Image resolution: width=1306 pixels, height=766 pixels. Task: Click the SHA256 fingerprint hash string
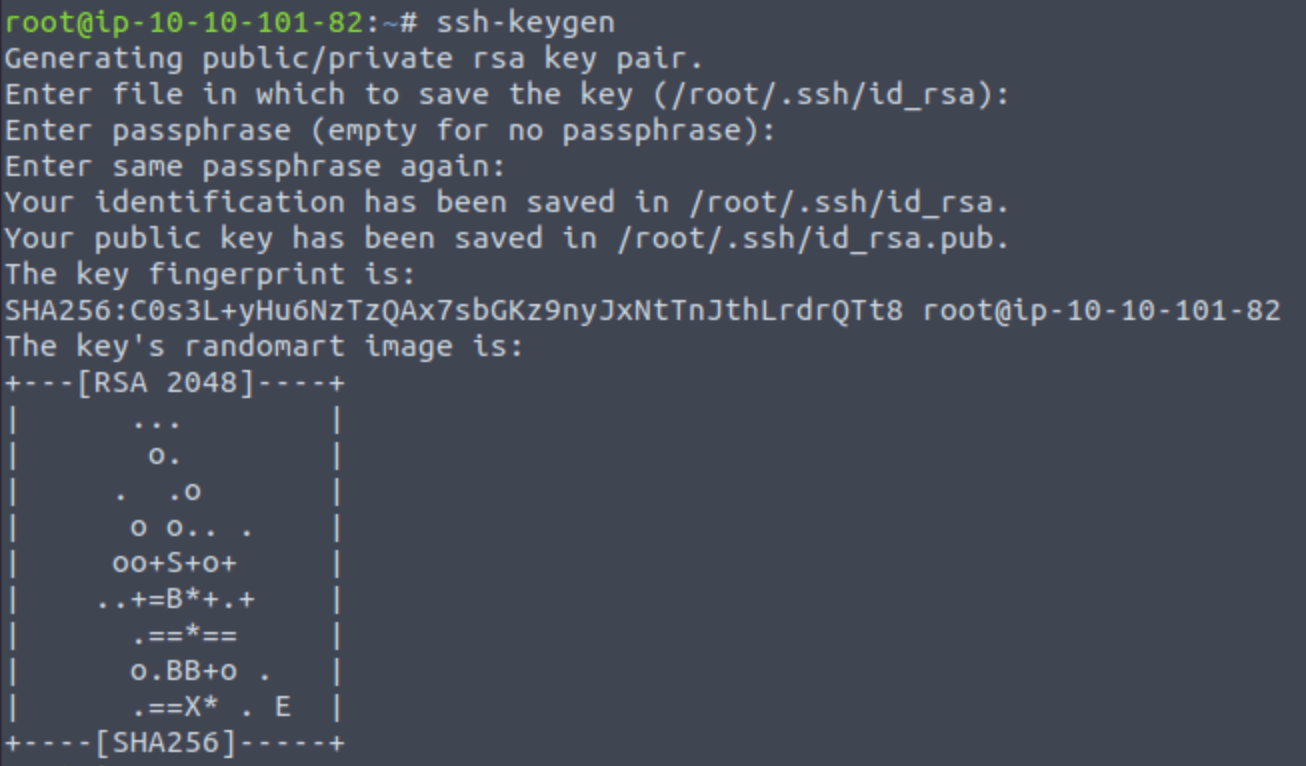[x=454, y=311]
